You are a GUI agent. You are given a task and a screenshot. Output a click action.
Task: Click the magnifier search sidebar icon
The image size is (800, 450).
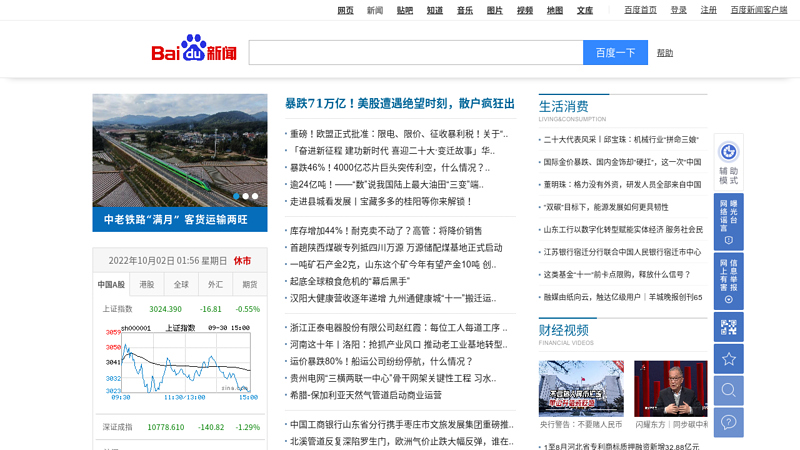pos(729,390)
